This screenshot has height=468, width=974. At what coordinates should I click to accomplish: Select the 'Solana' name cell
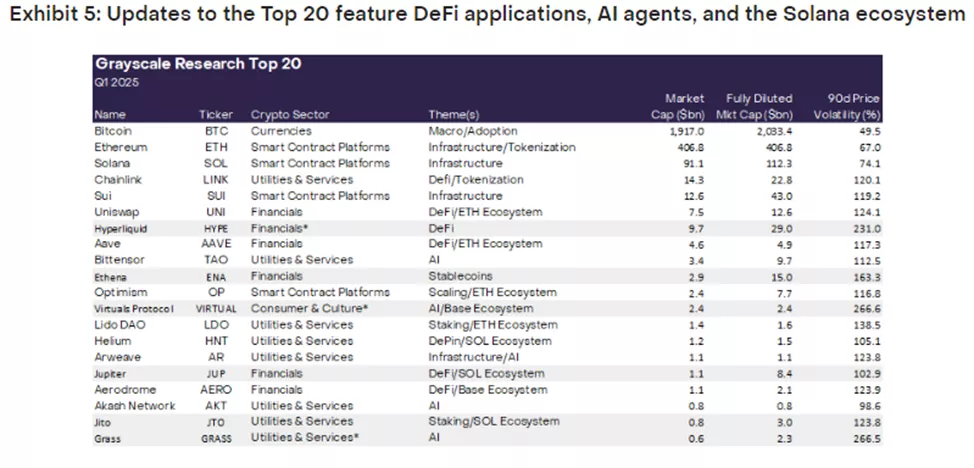[x=112, y=163]
